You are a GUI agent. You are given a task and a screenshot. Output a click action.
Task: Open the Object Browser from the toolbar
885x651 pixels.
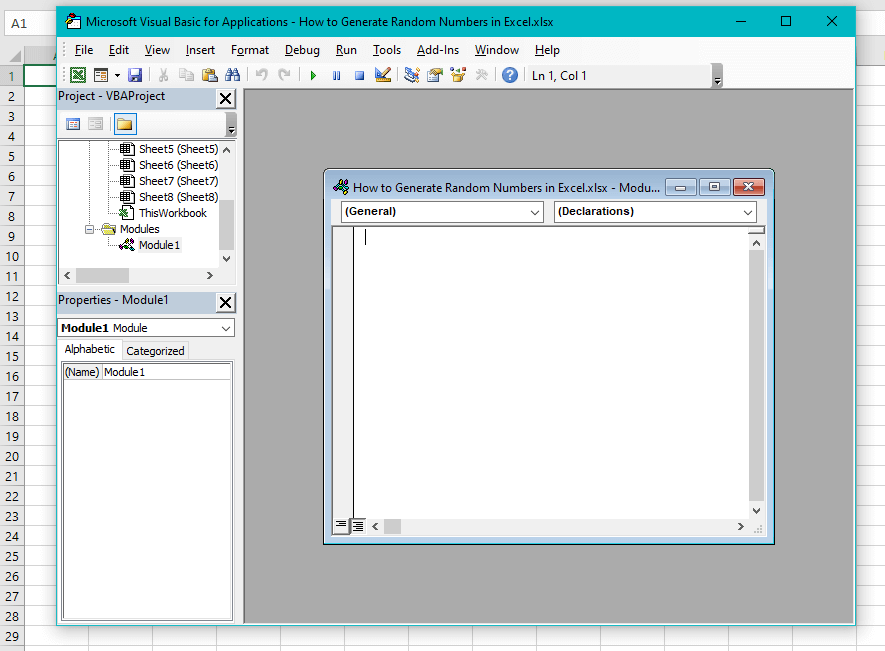458,74
